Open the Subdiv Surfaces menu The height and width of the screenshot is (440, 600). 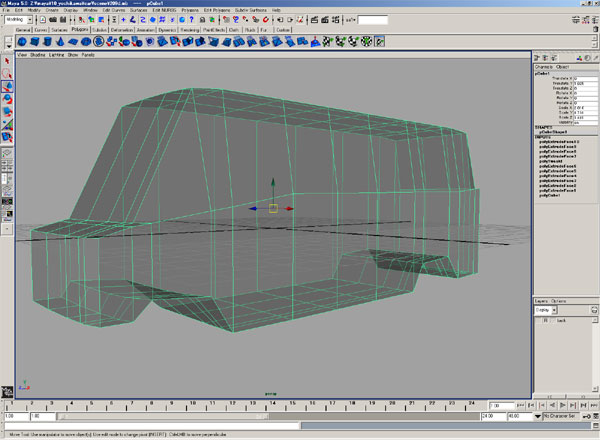(251, 10)
